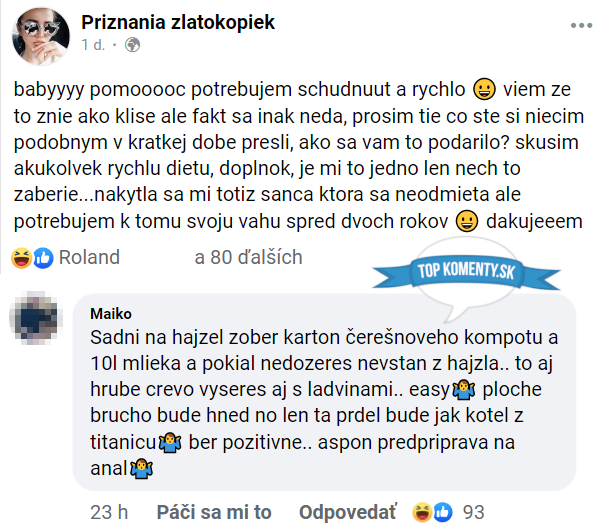Click the globe public audience icon
The height and width of the screenshot is (531, 604).
pyautogui.click(x=133, y=46)
